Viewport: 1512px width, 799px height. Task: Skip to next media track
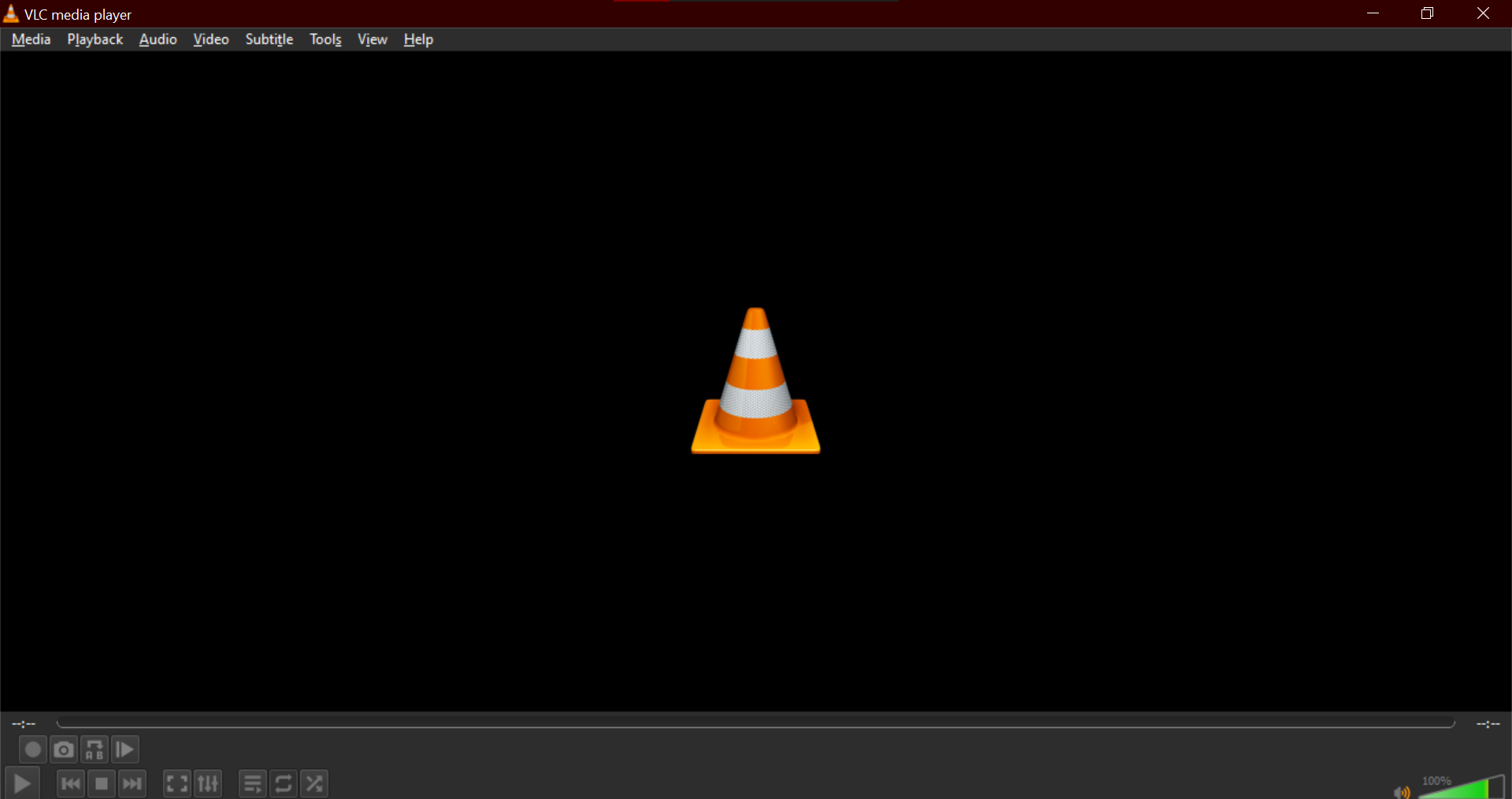pyautogui.click(x=132, y=783)
